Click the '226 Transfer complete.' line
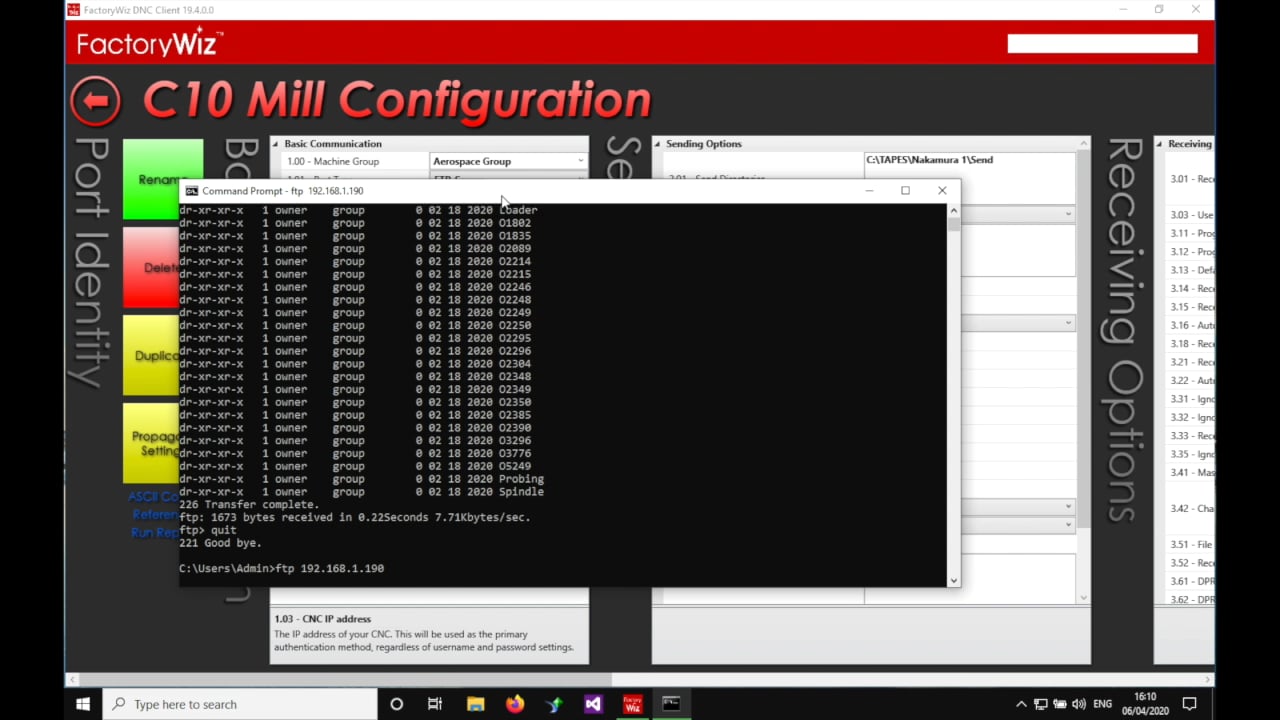Viewport: 1280px width, 720px height. 249,505
